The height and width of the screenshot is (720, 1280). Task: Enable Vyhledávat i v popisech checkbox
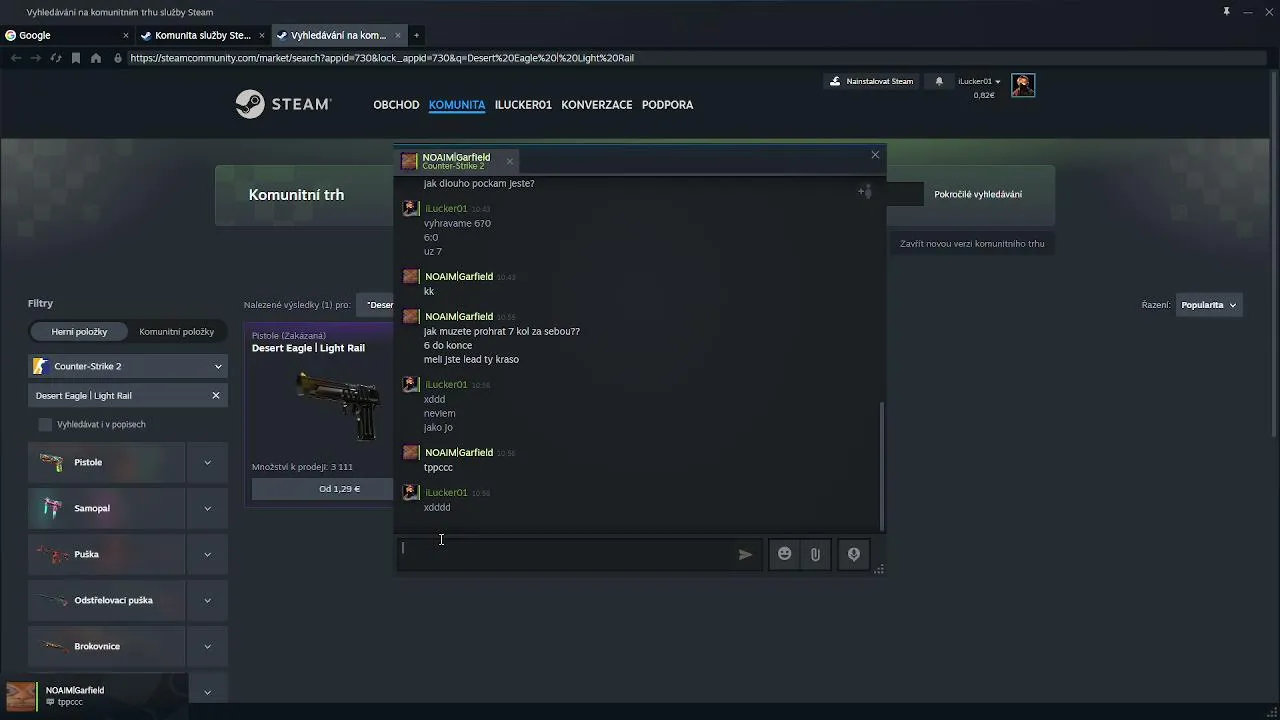45,424
